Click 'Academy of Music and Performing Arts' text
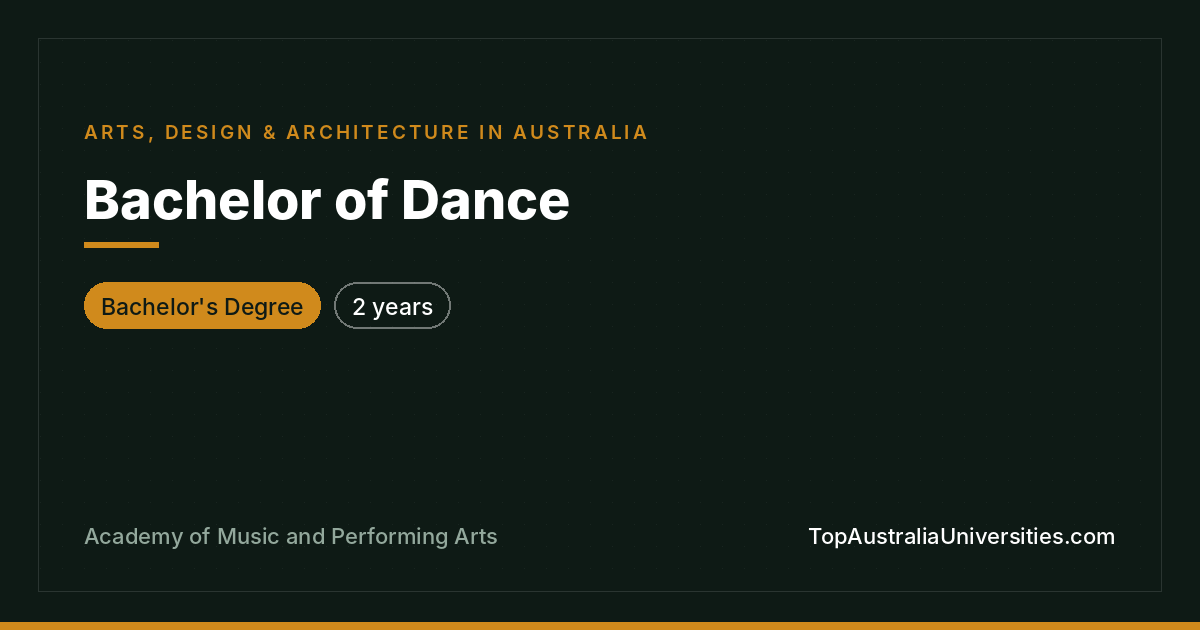The height and width of the screenshot is (630, 1200). point(291,537)
